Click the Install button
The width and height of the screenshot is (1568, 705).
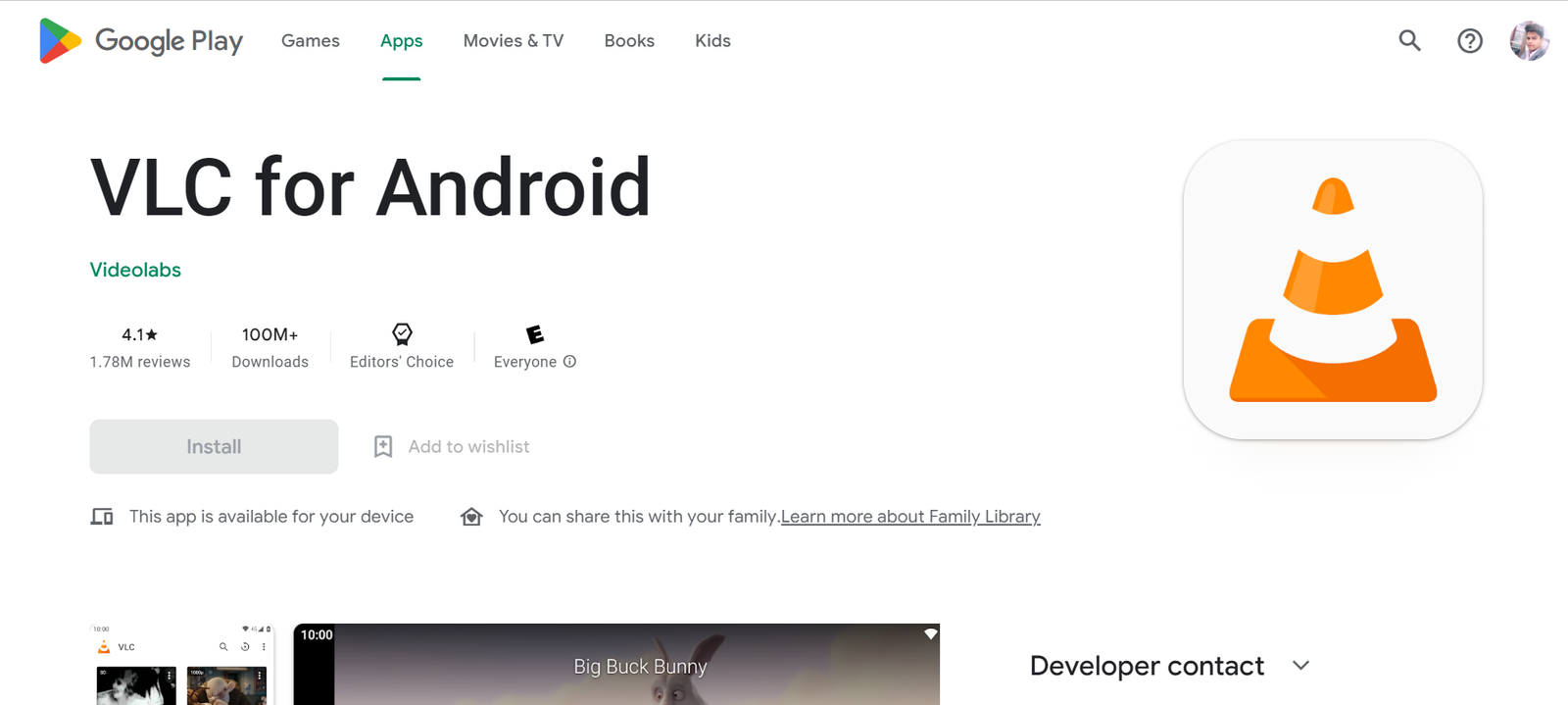(214, 447)
